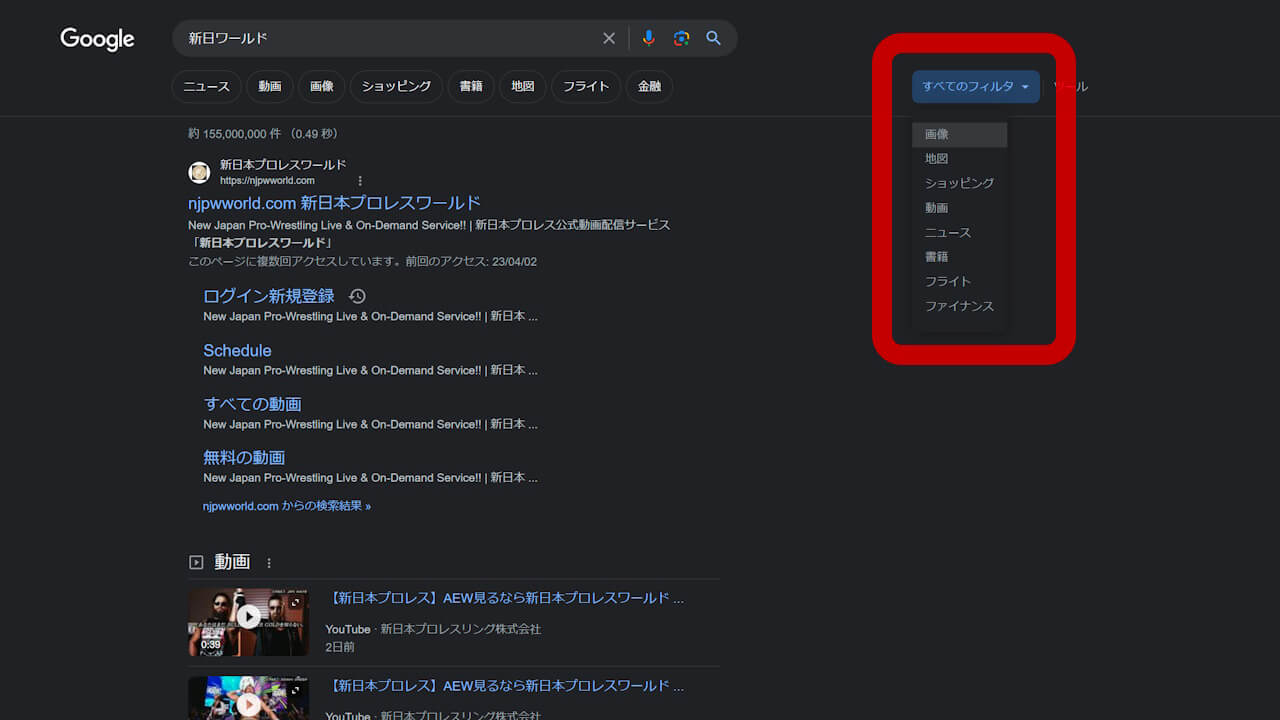This screenshot has height=720, width=1280.
Task: Click njpwworld.com からの検索結果 link
Action: point(286,506)
